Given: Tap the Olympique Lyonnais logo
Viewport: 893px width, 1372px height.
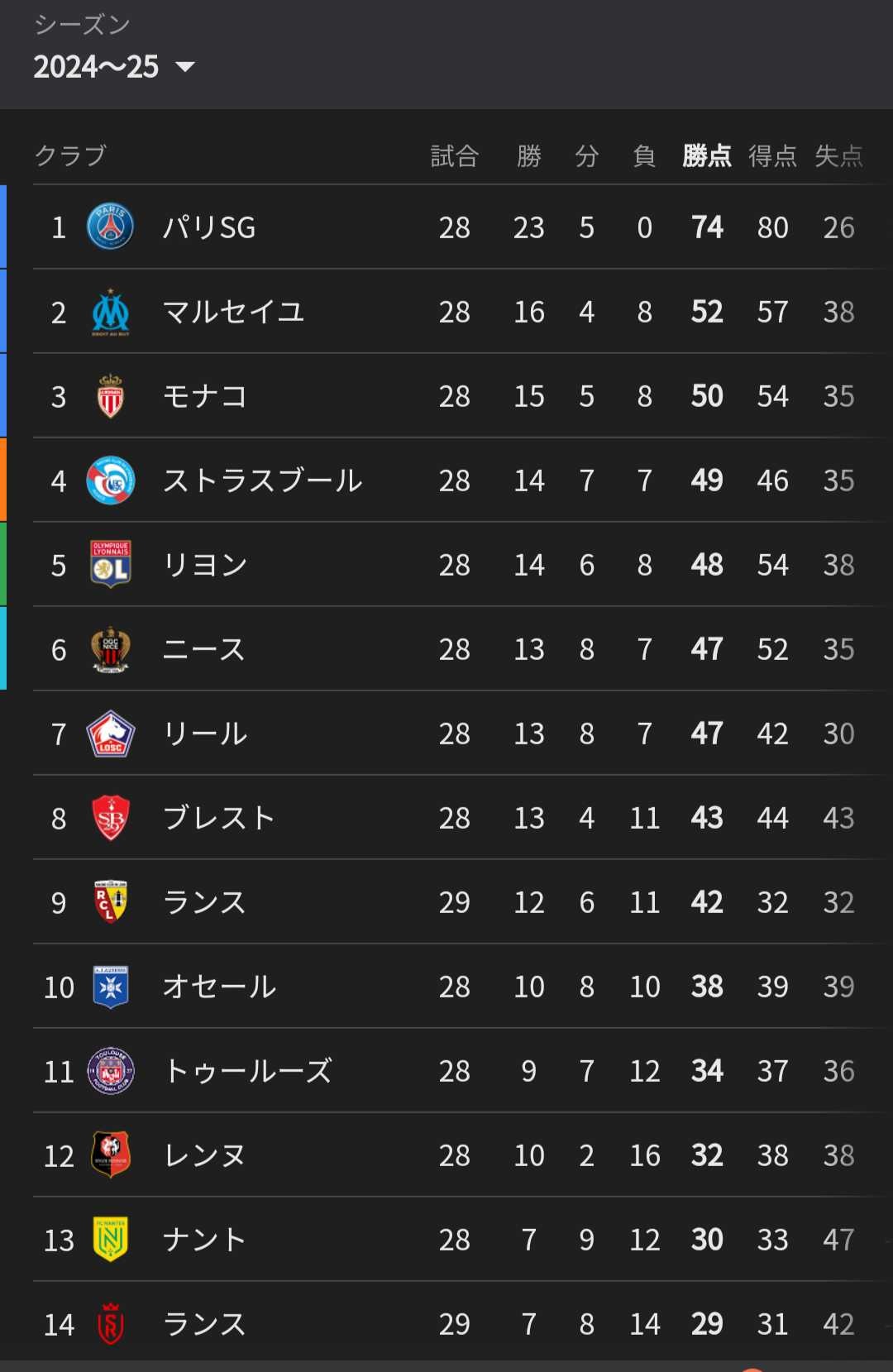Looking at the screenshot, I should click(x=111, y=565).
